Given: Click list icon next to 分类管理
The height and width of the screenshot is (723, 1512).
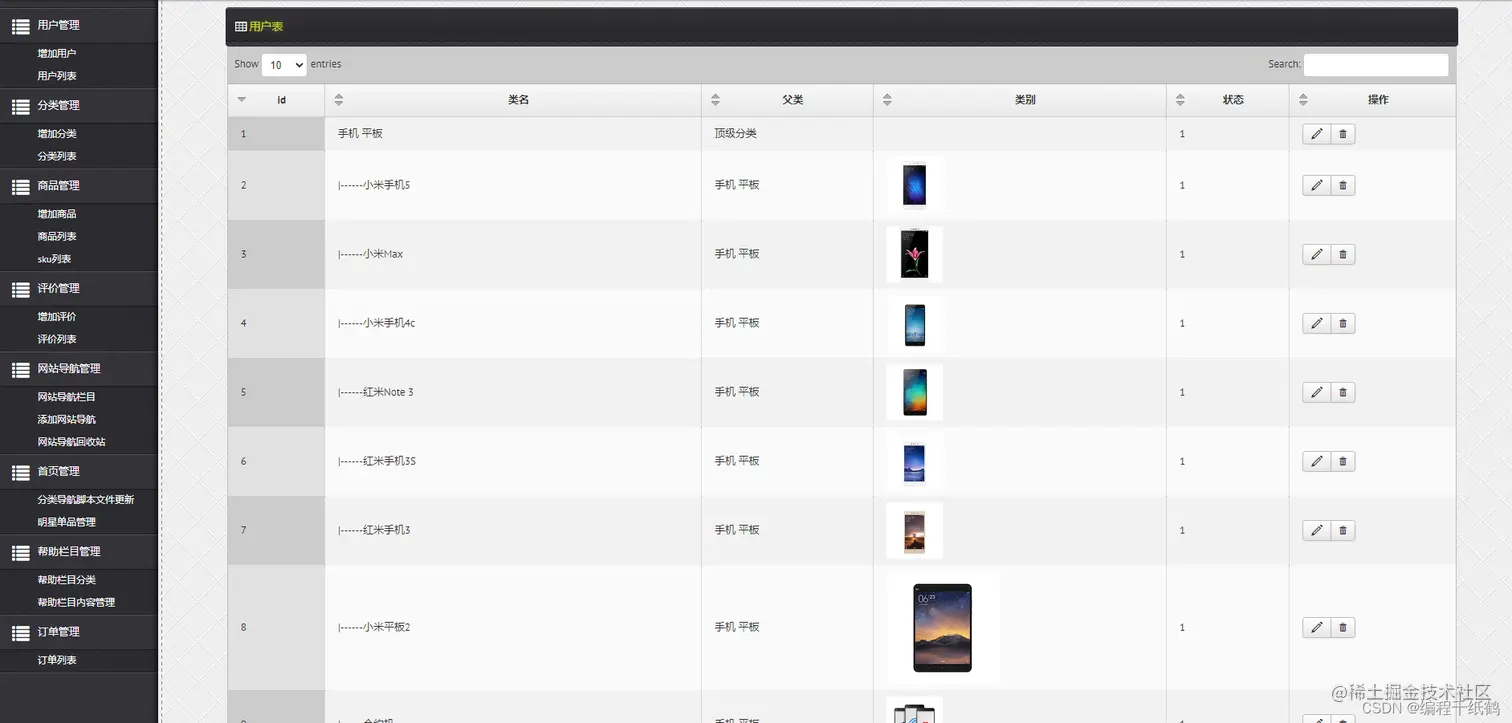Looking at the screenshot, I should click(20, 106).
